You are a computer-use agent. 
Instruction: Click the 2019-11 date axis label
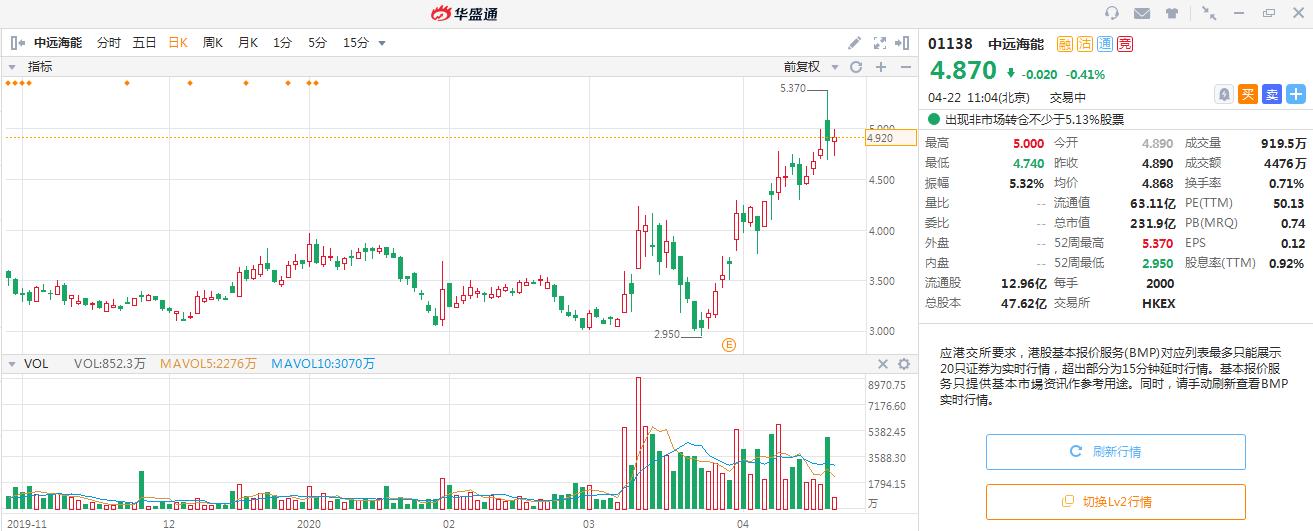(25, 523)
